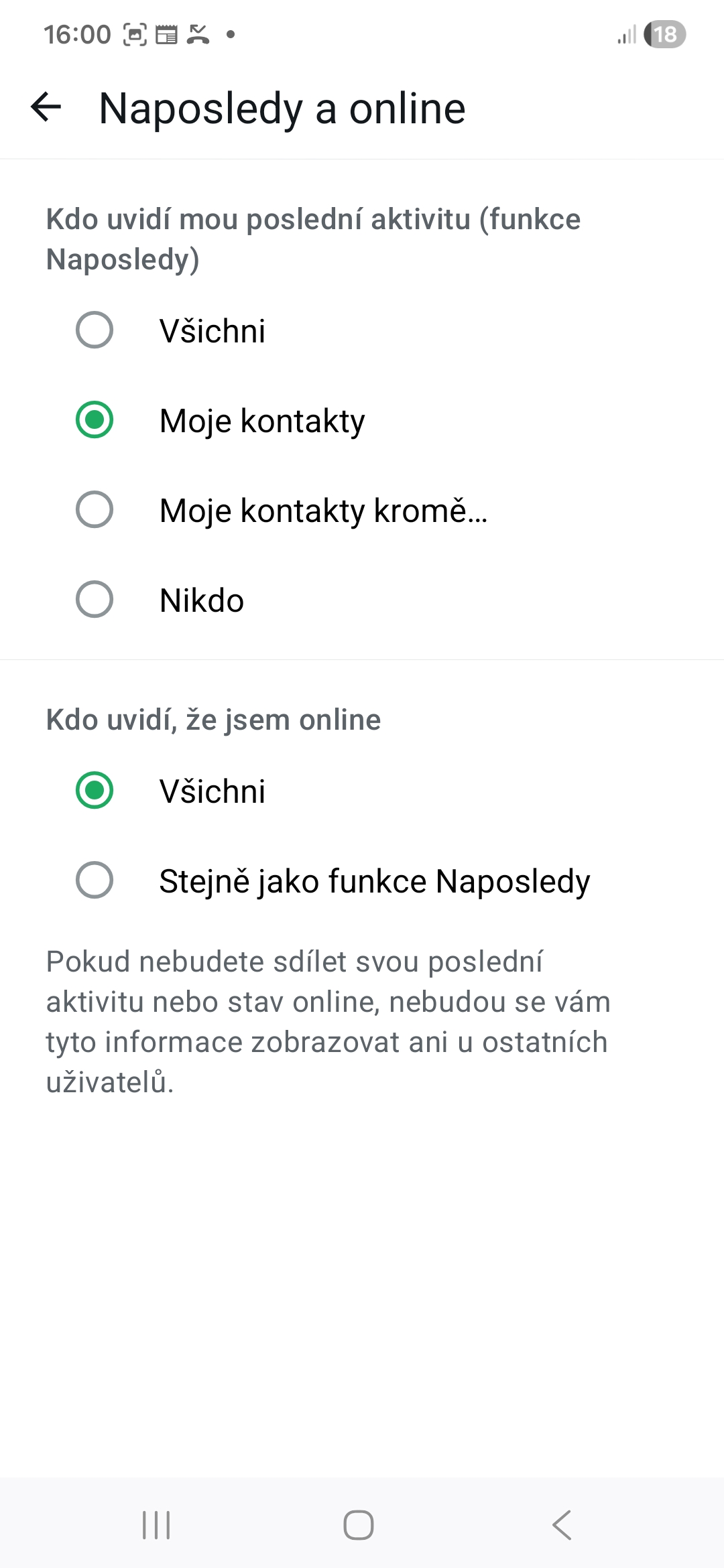Tap the Nikdo label text
This screenshot has height=1568, width=724.
click(202, 600)
